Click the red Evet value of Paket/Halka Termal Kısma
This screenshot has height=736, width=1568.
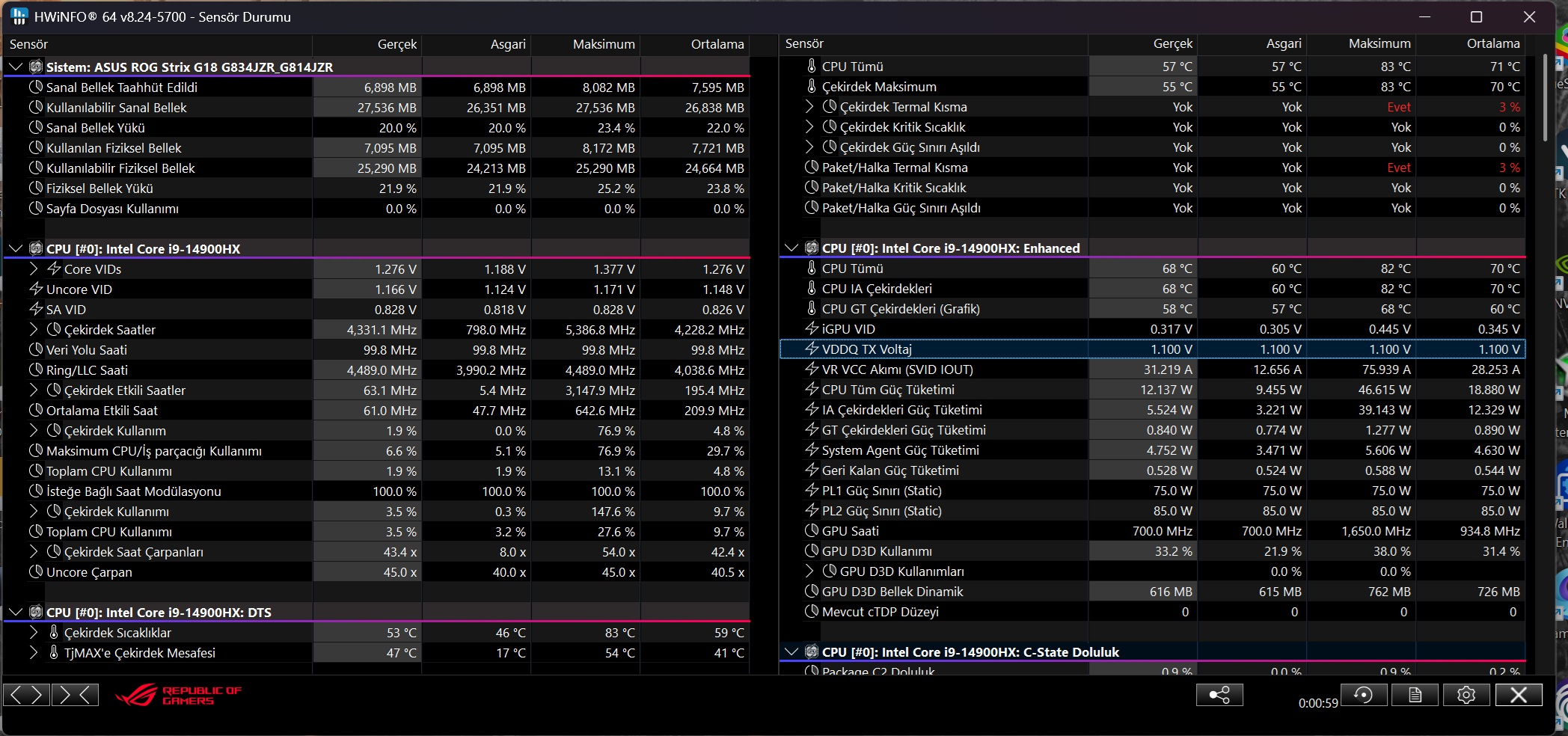pyautogui.click(x=1398, y=167)
